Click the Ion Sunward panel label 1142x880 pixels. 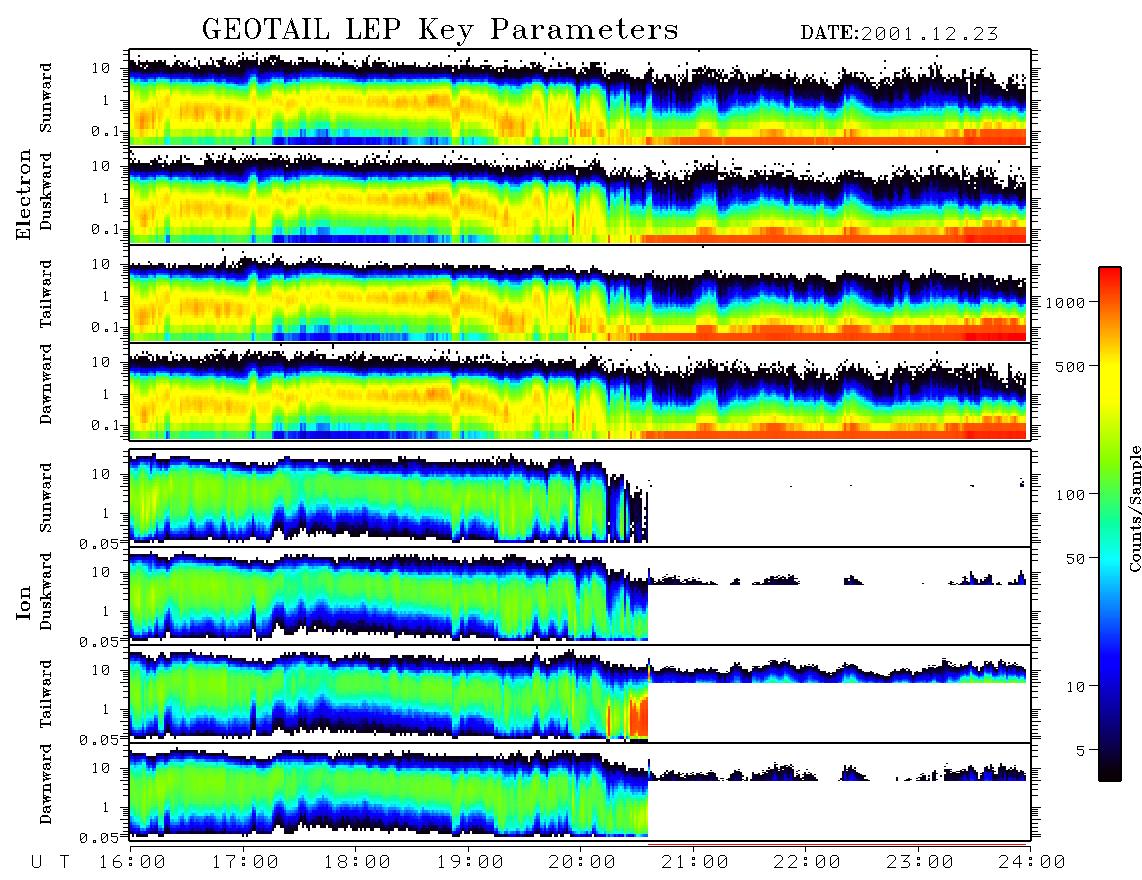[46, 497]
